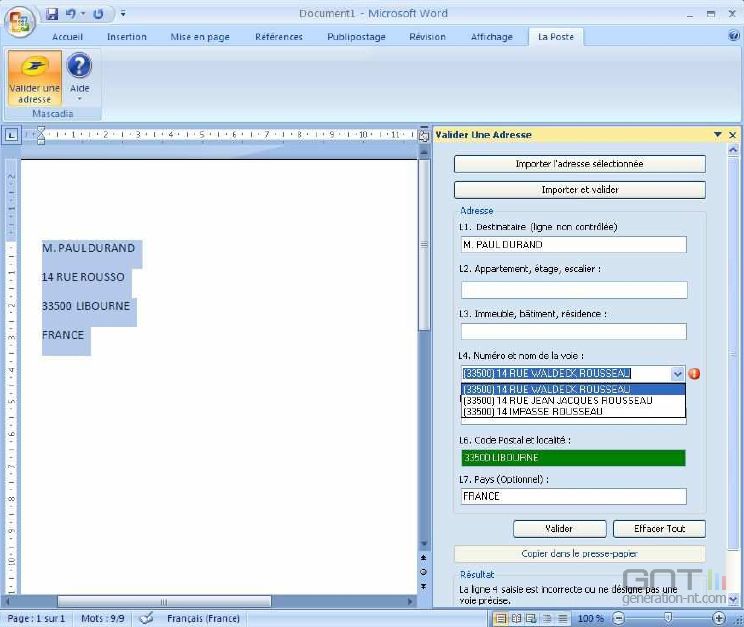Viewport: 744px width, 627px height.
Task: Switch to Full Screen Reading view
Action: click(516, 618)
